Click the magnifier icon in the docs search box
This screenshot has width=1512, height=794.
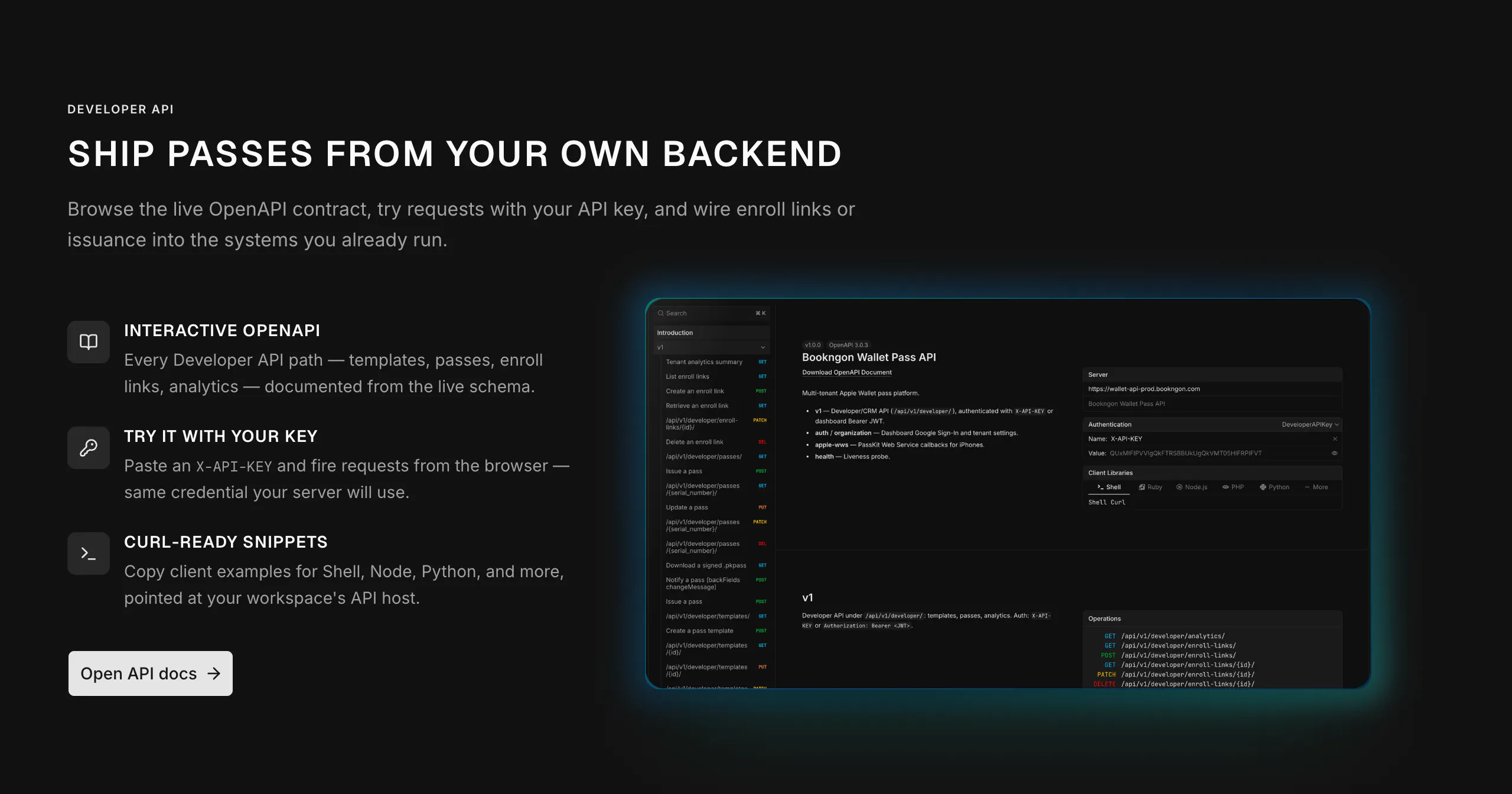tap(660, 313)
